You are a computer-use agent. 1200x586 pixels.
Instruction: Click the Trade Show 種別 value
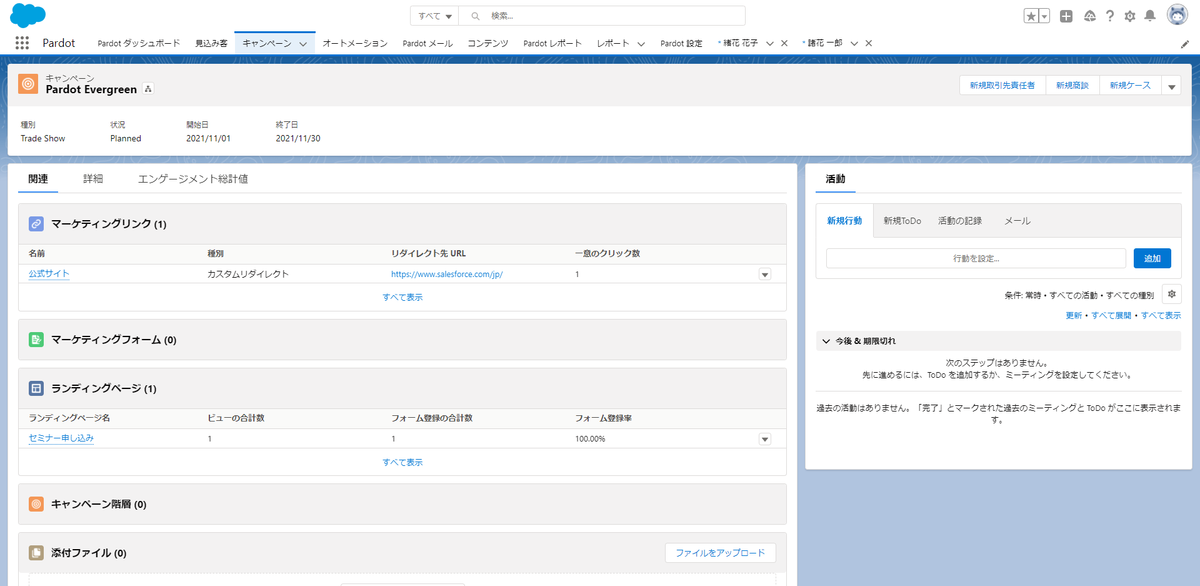[43, 138]
